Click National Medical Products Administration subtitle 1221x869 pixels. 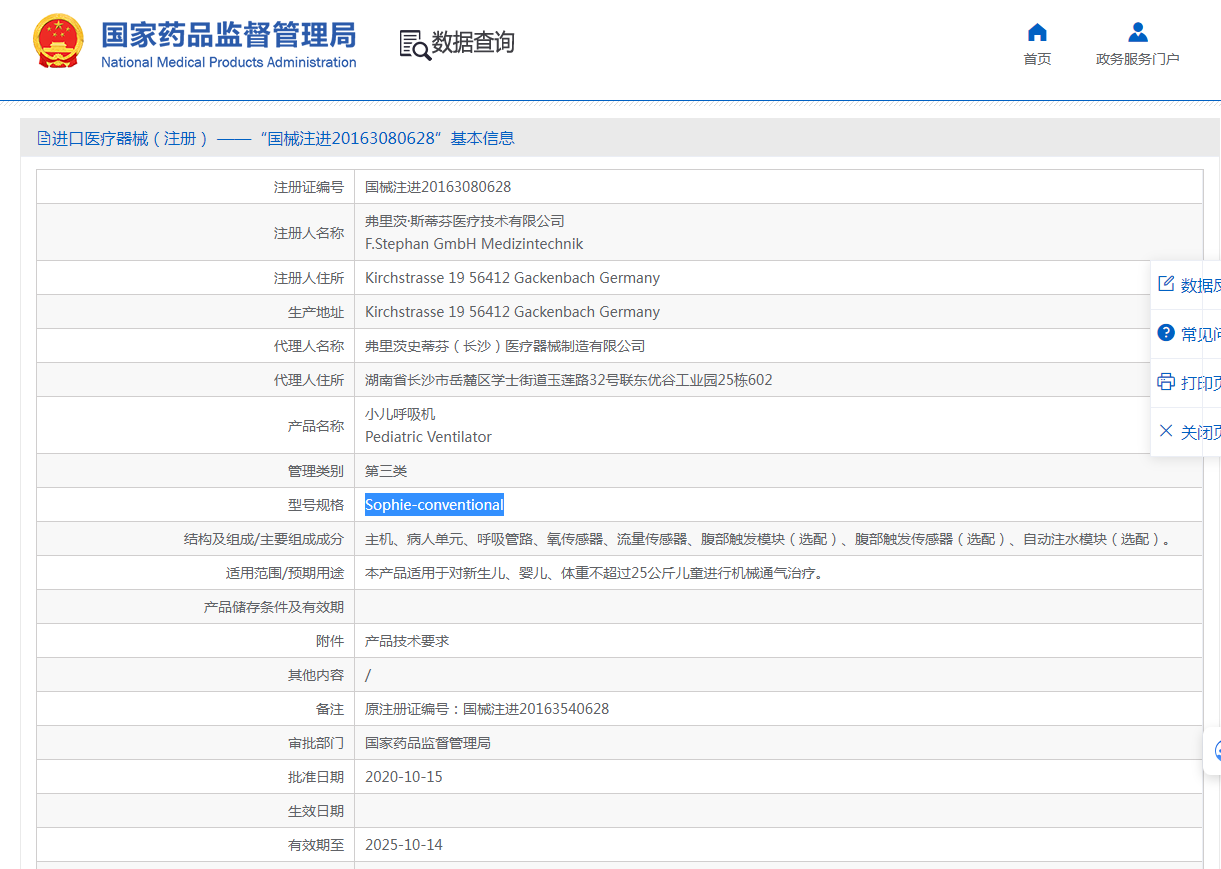click(x=229, y=62)
